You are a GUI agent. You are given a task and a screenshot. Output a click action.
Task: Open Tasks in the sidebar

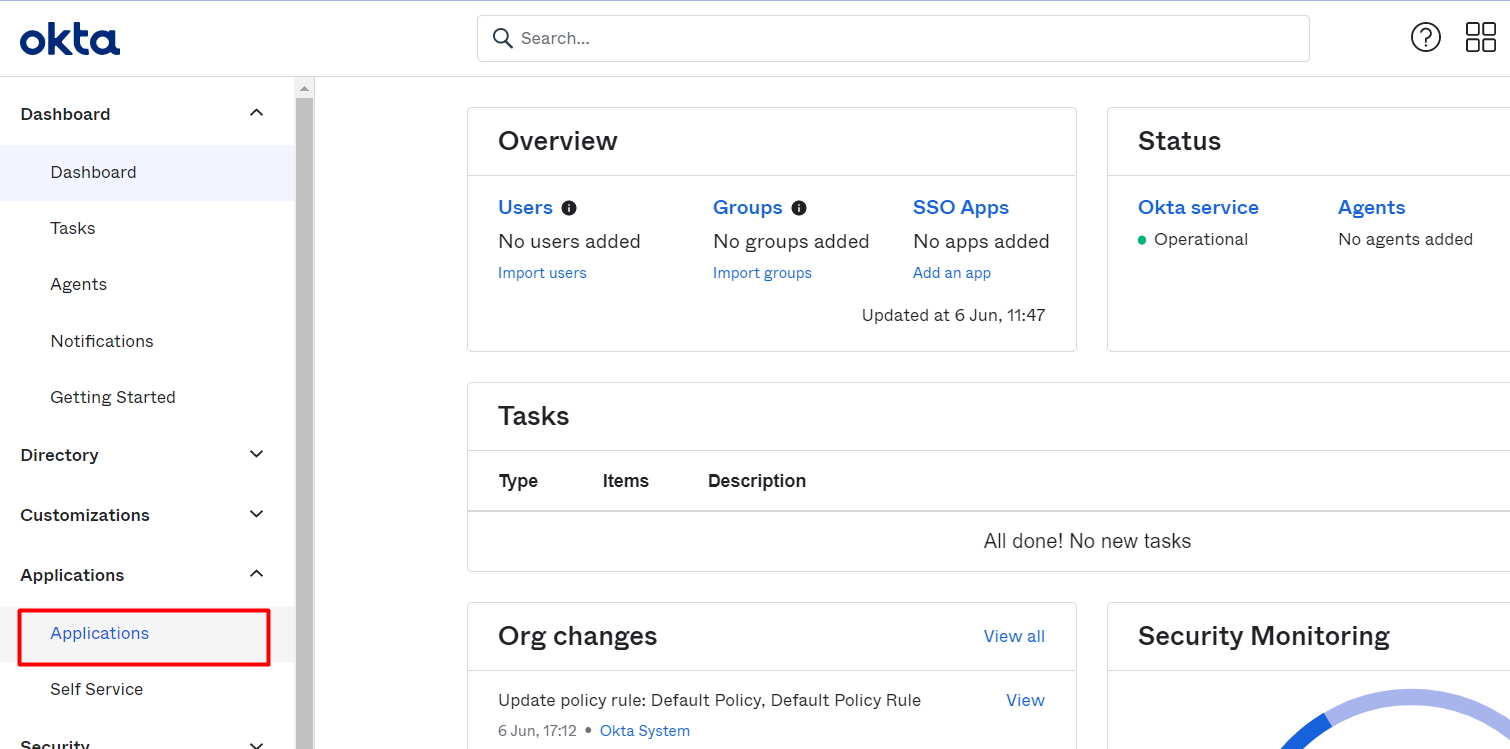(73, 228)
